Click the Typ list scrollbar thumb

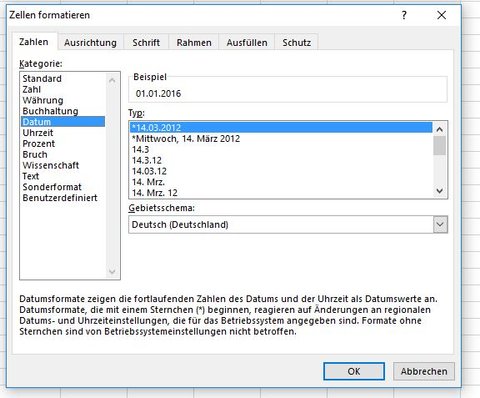pyautogui.click(x=440, y=146)
